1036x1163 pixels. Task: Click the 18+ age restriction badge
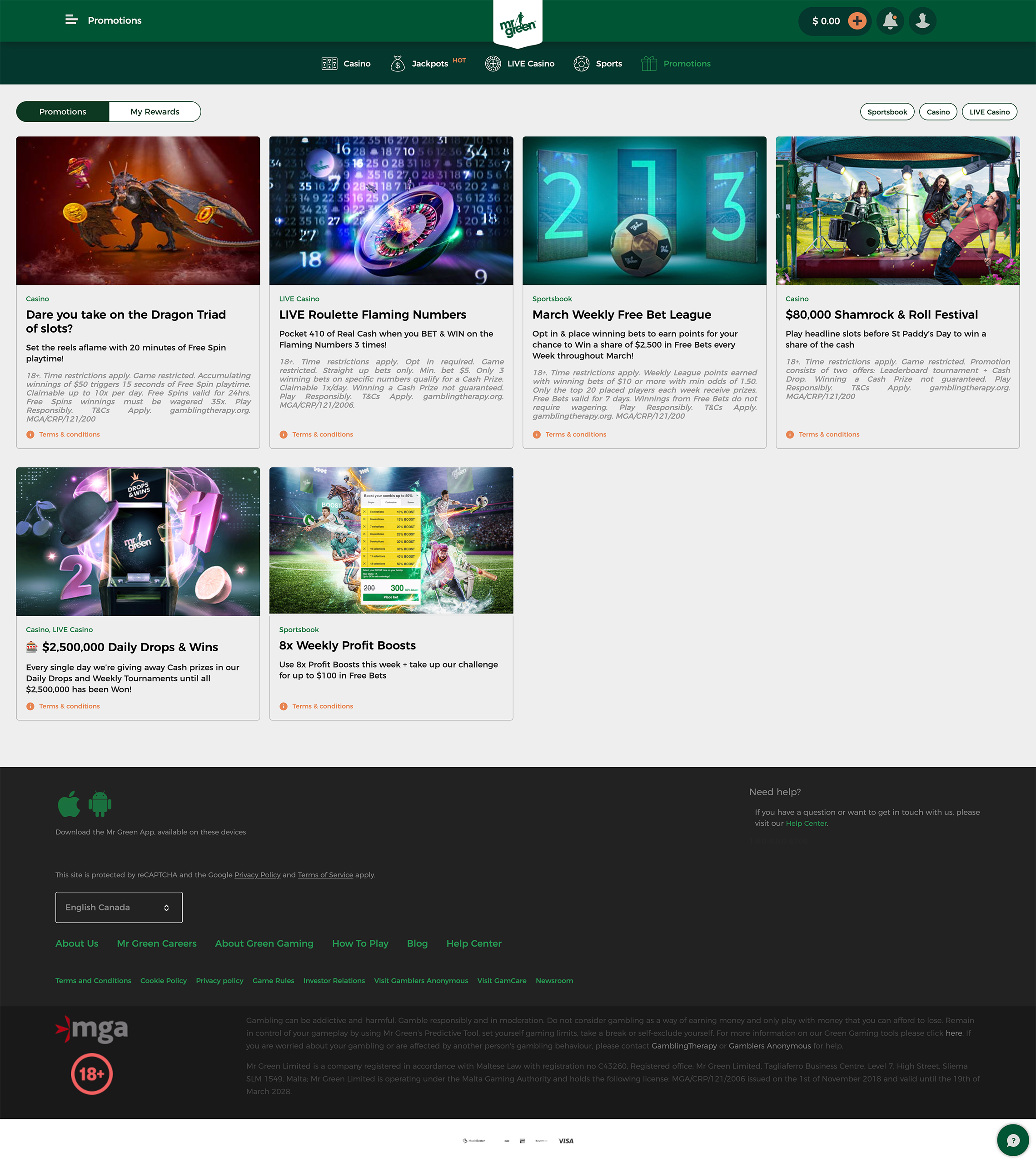point(92,1073)
